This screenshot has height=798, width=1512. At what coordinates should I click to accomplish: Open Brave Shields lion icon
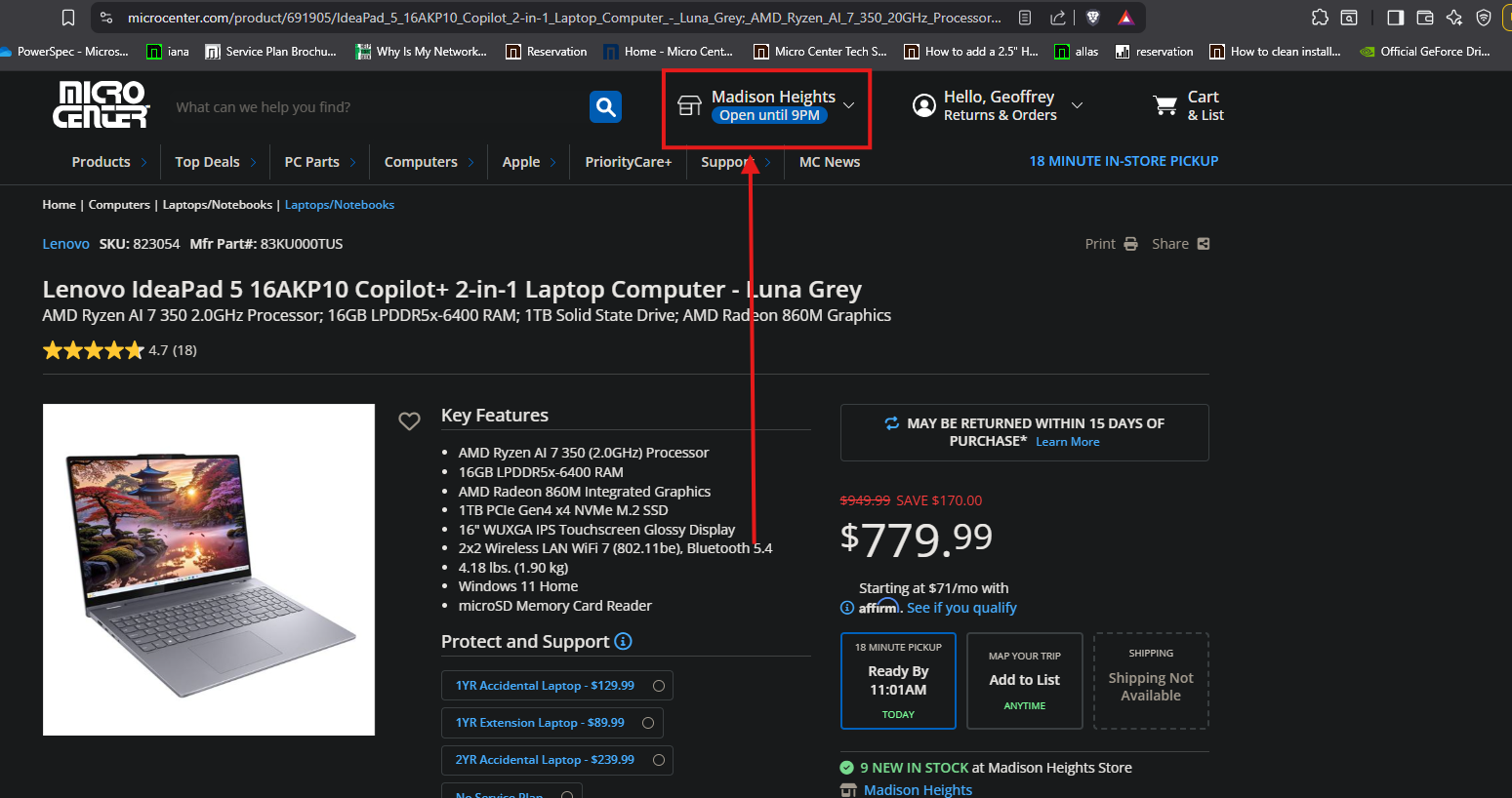pos(1093,18)
